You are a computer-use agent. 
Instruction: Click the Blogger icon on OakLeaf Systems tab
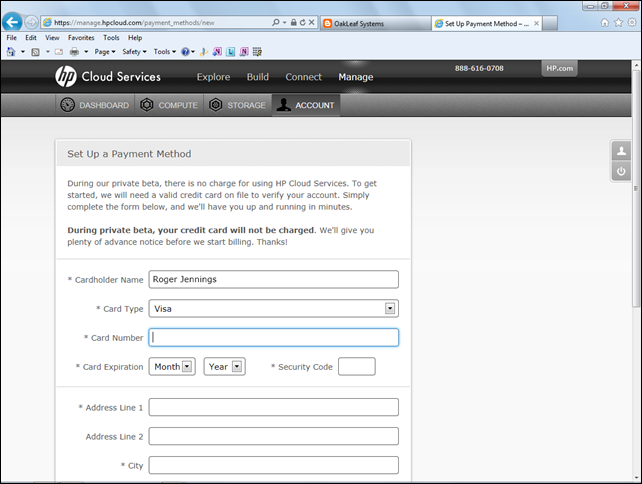click(328, 24)
